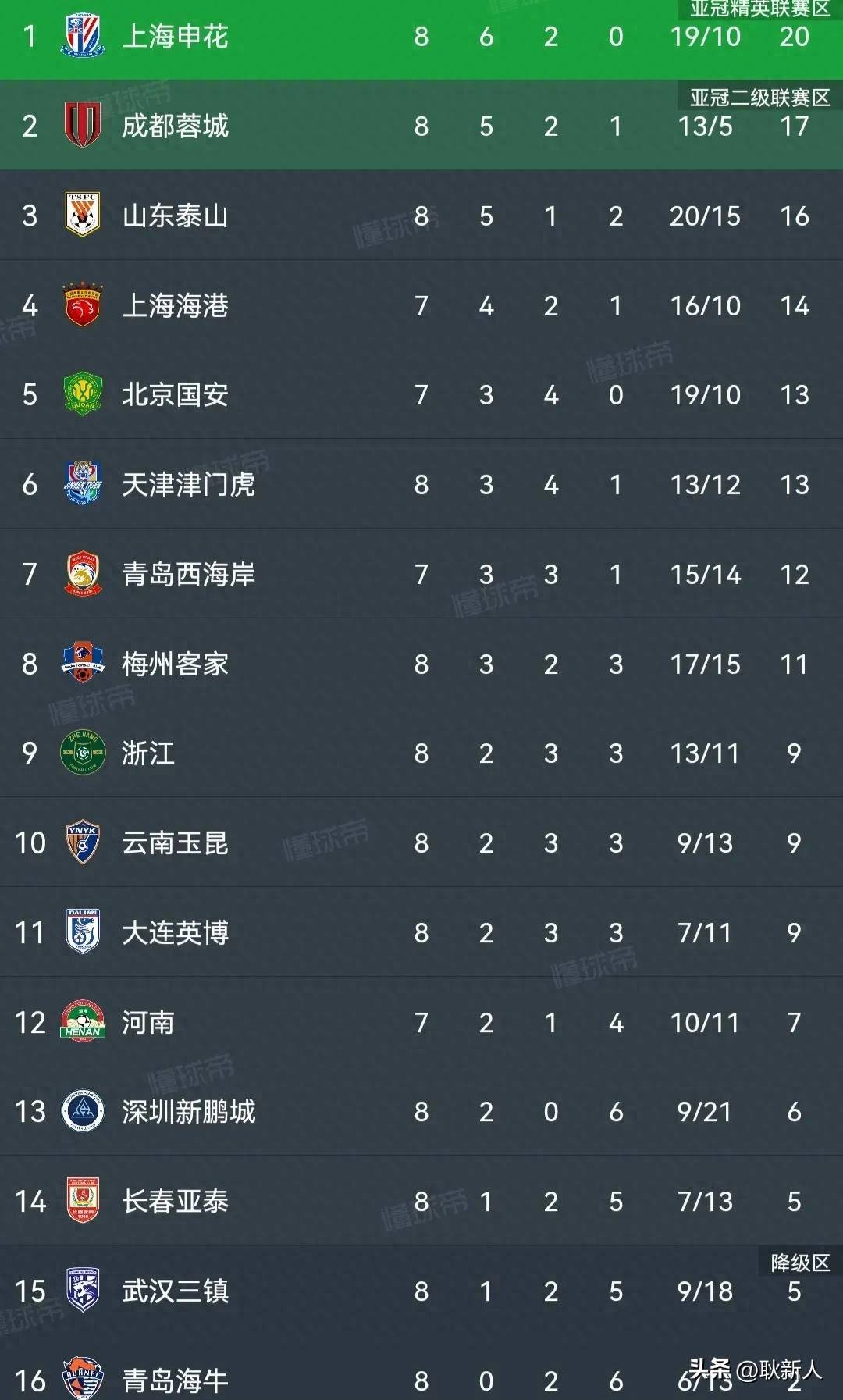Select the Zhejiang FC club badge
Screen dimensions: 843x1400
[x=82, y=753]
